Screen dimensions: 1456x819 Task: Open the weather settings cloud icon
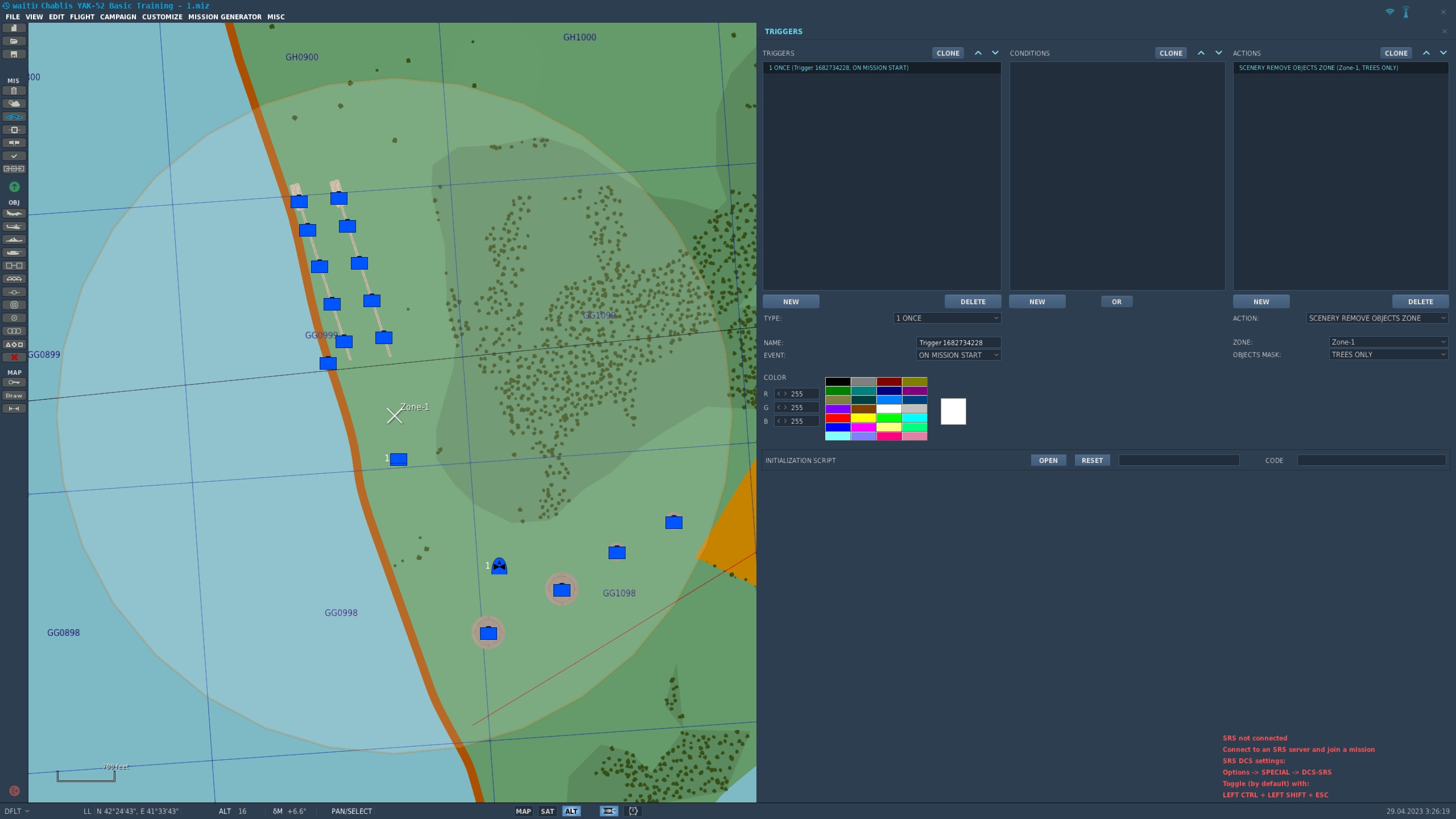[14, 104]
